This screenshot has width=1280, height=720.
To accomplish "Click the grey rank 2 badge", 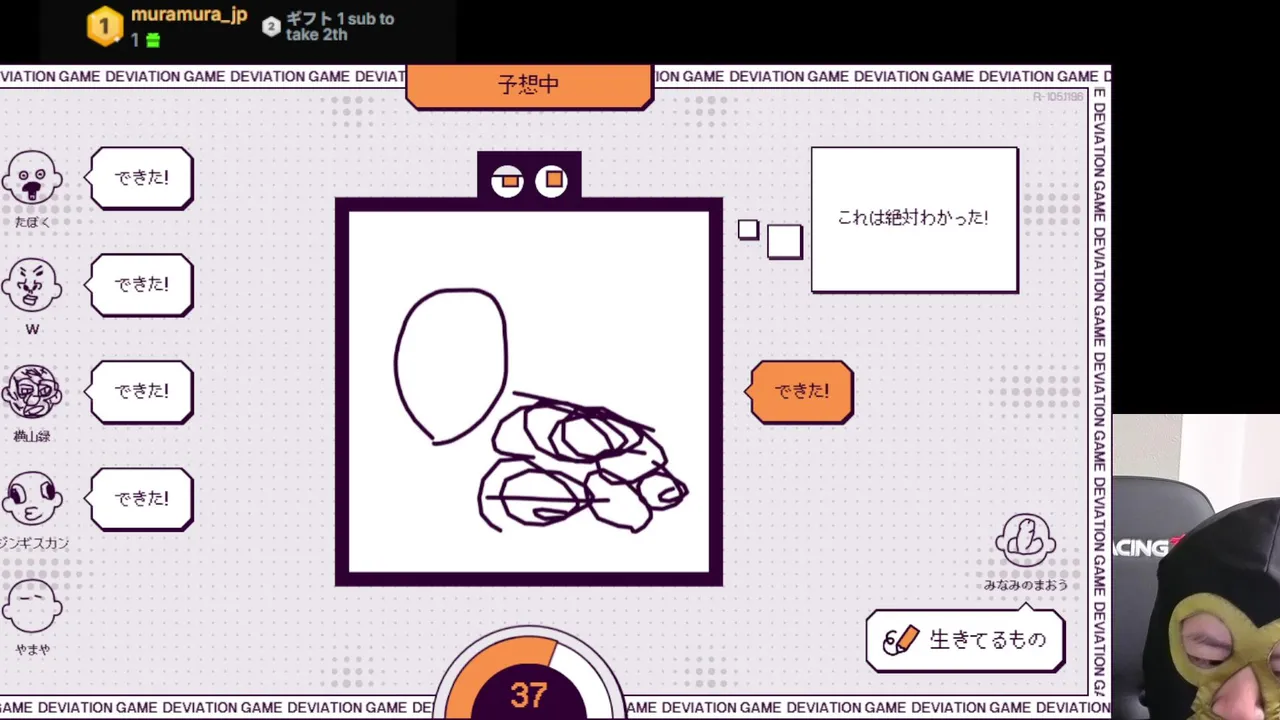I will click(271, 27).
